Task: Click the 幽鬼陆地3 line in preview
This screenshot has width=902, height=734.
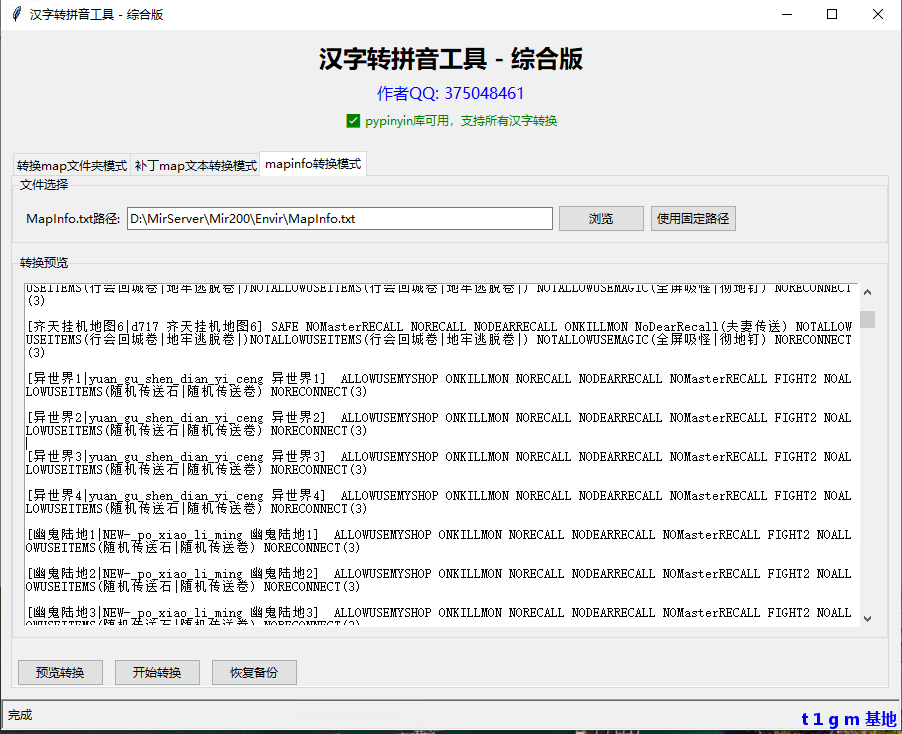Action: (x=438, y=616)
